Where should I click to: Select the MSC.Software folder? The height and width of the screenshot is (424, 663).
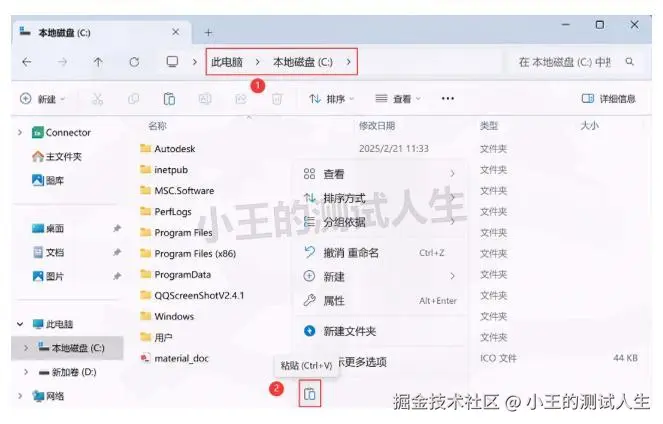(177, 191)
